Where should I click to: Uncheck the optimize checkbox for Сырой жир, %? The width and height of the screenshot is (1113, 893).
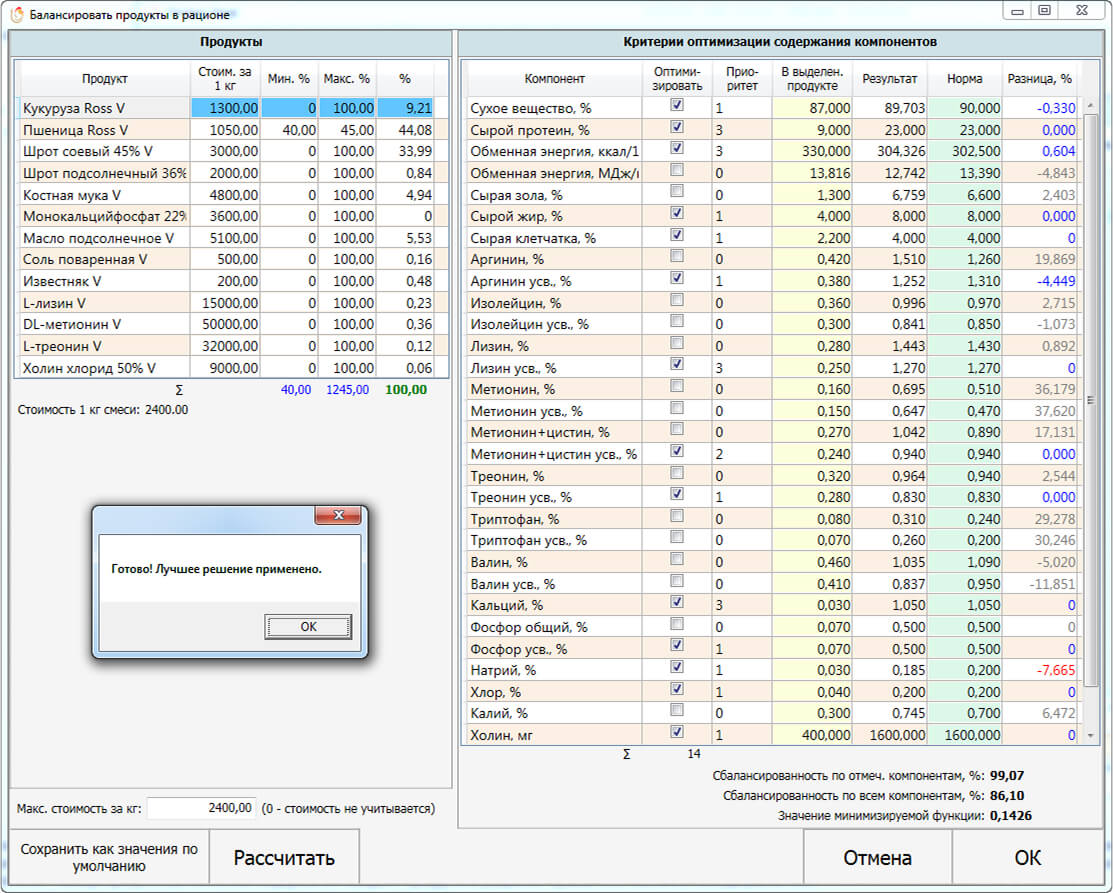[x=677, y=213]
